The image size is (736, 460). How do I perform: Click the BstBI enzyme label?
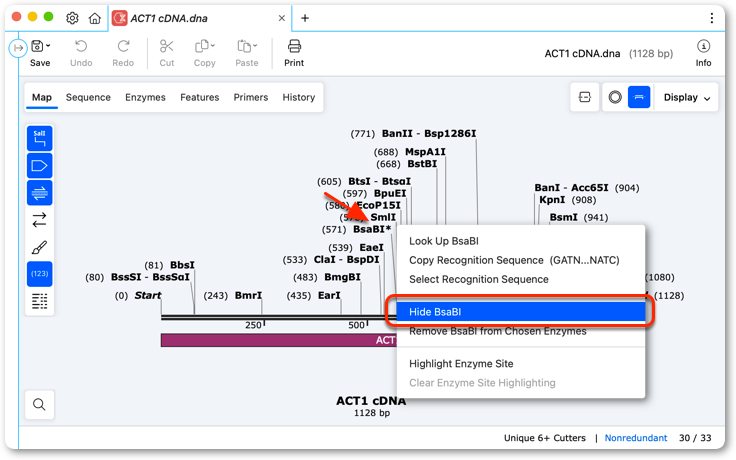click(422, 164)
